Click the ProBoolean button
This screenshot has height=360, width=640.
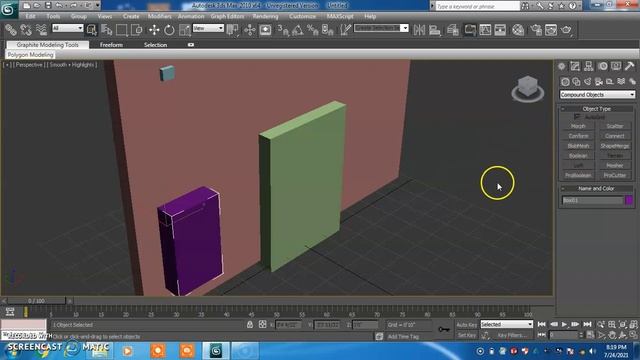click(578, 175)
